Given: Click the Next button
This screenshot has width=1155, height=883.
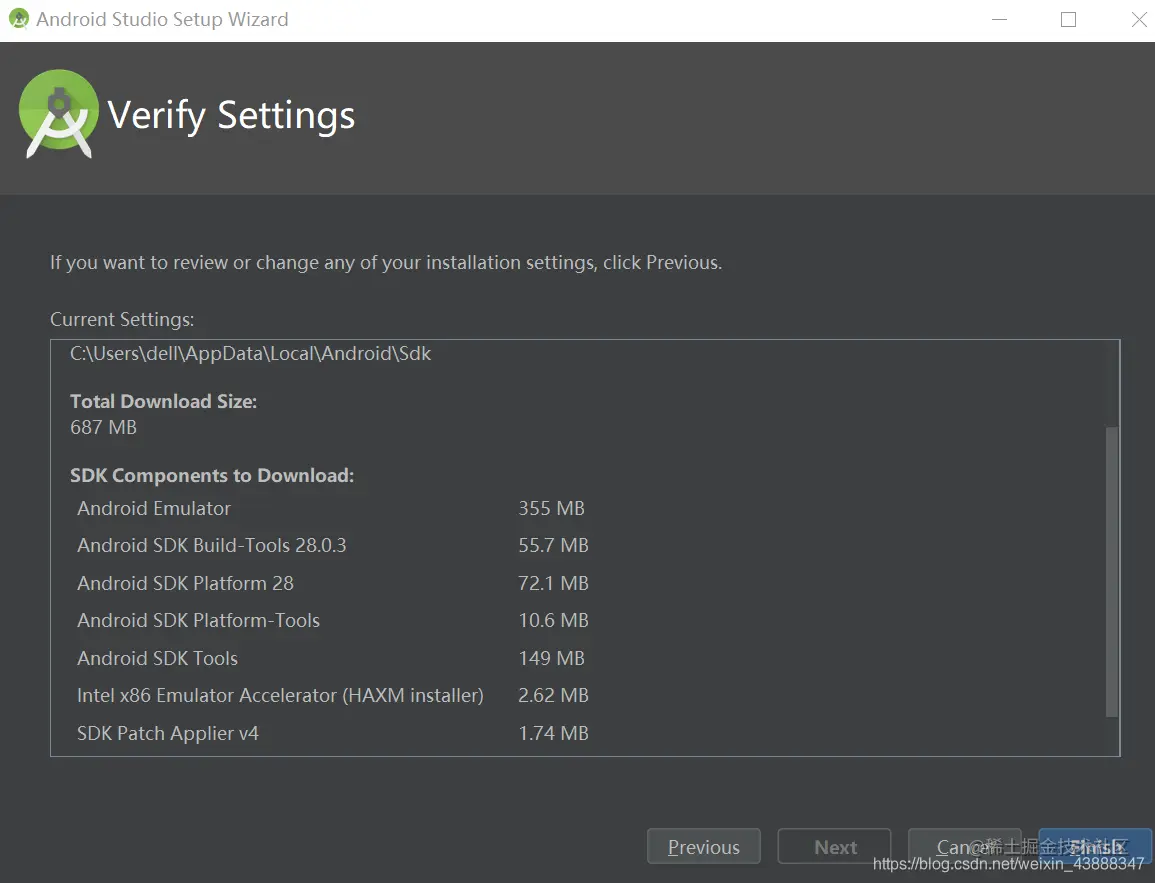Looking at the screenshot, I should pos(835,846).
